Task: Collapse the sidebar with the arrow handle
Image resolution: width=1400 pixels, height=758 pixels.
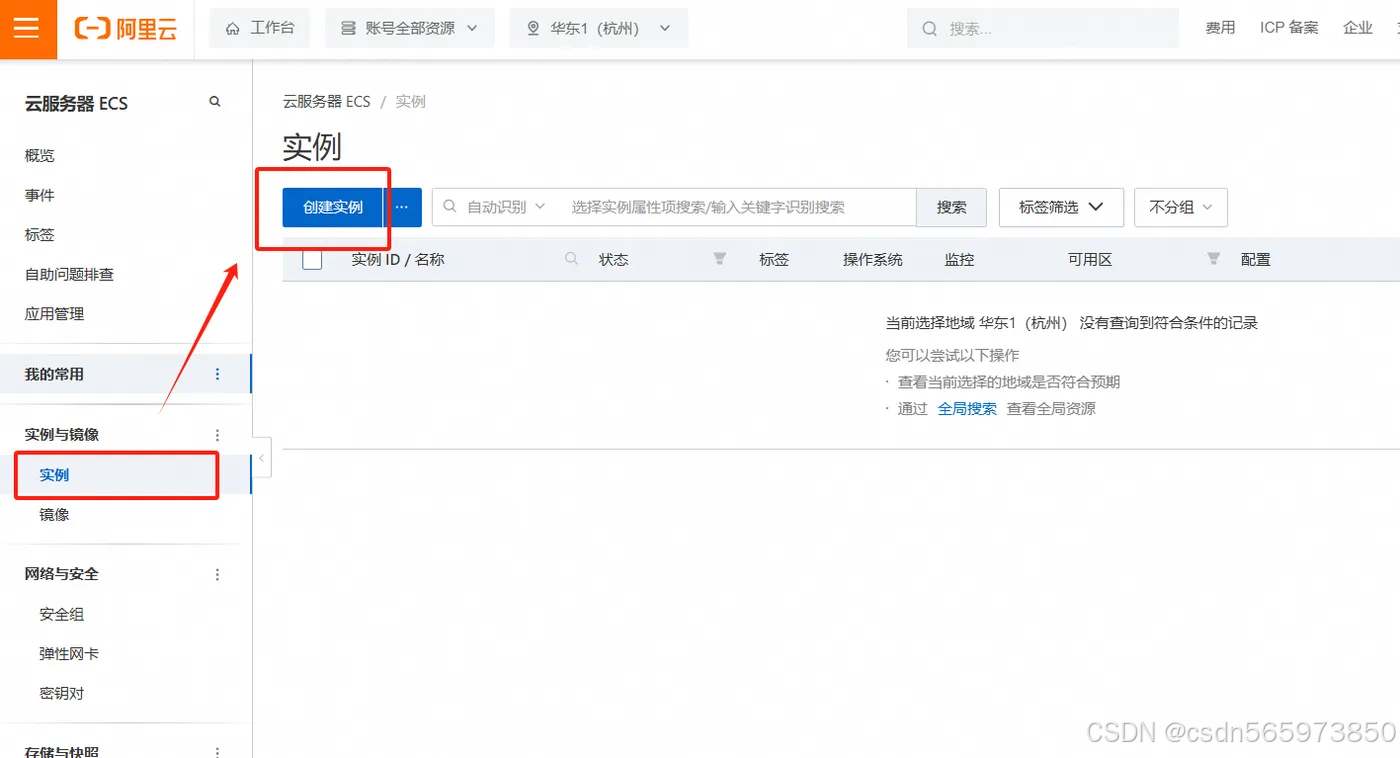Action: point(261,458)
